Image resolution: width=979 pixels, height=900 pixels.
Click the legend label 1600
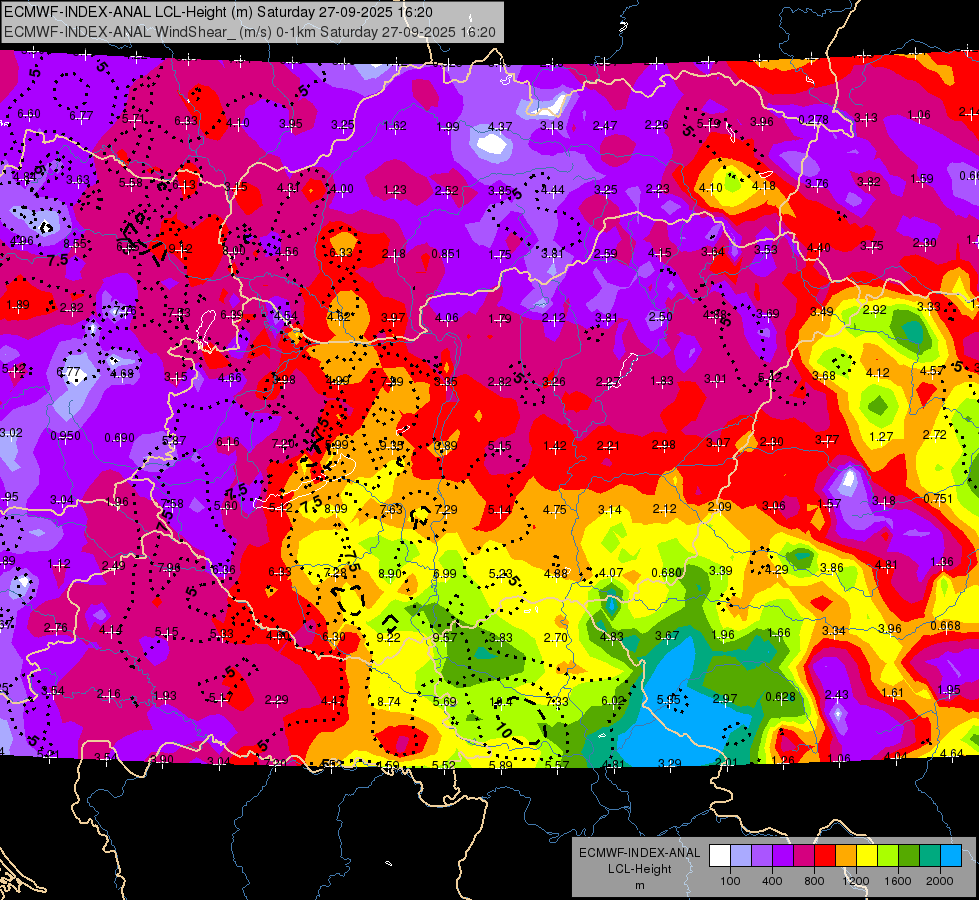click(898, 881)
